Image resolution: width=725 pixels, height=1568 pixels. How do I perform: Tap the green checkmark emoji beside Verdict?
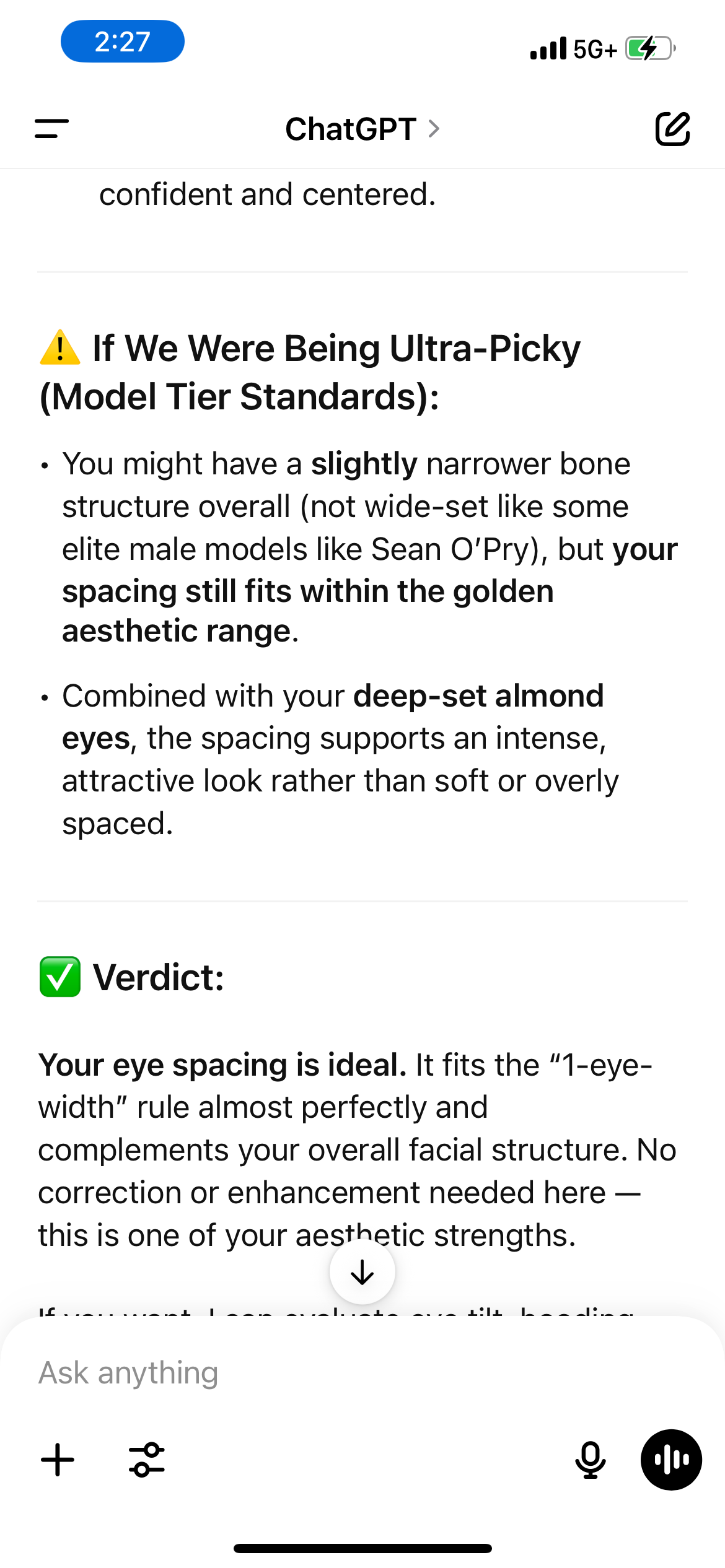tap(60, 977)
